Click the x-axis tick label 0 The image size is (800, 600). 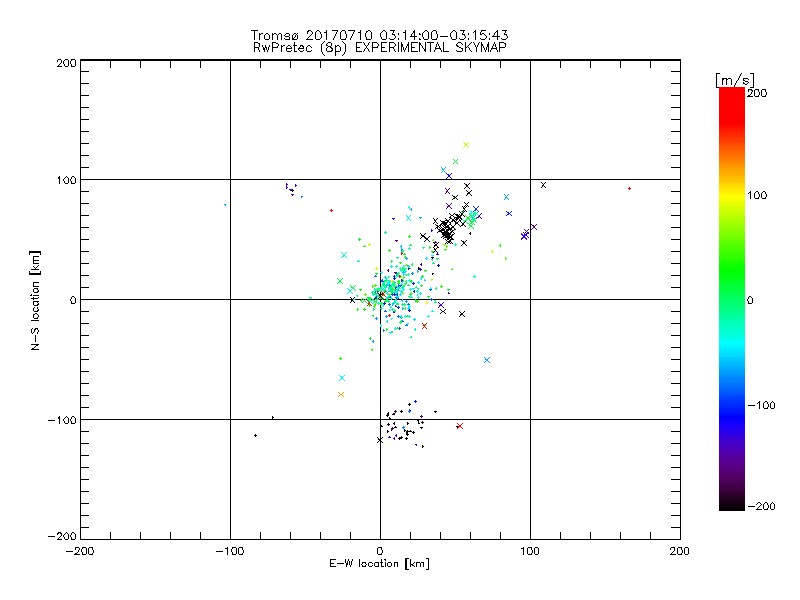pyautogui.click(x=380, y=551)
